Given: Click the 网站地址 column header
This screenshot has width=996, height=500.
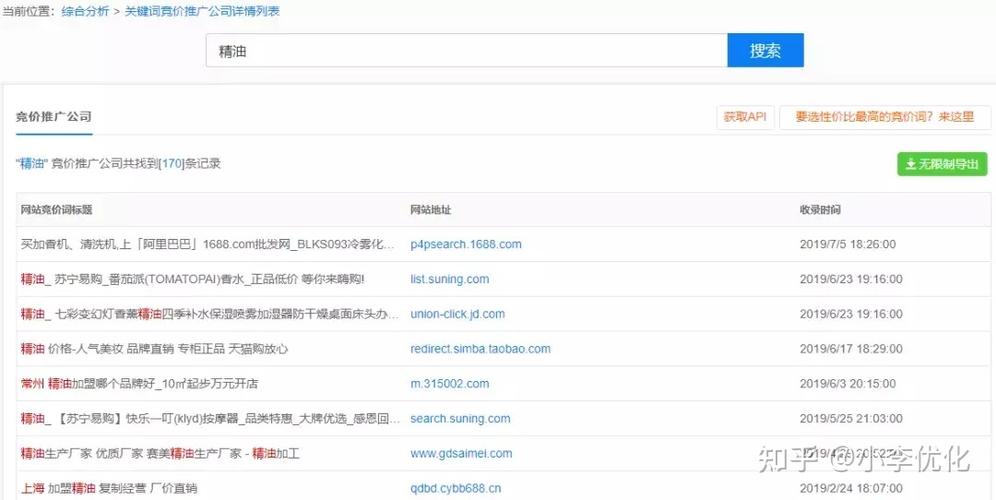Looking at the screenshot, I should 431,210.
